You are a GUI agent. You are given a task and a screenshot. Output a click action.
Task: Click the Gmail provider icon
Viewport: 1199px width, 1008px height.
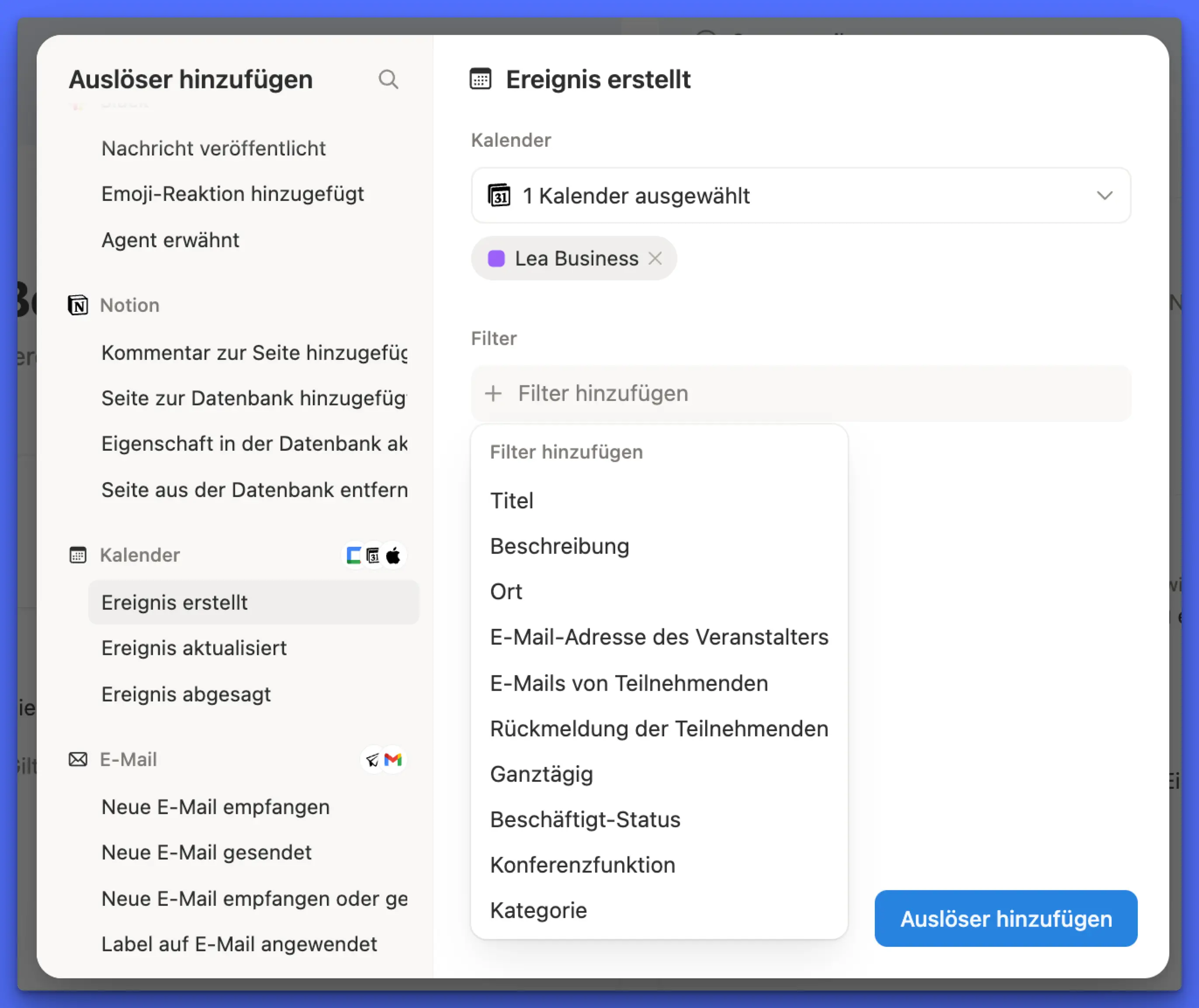click(x=393, y=759)
